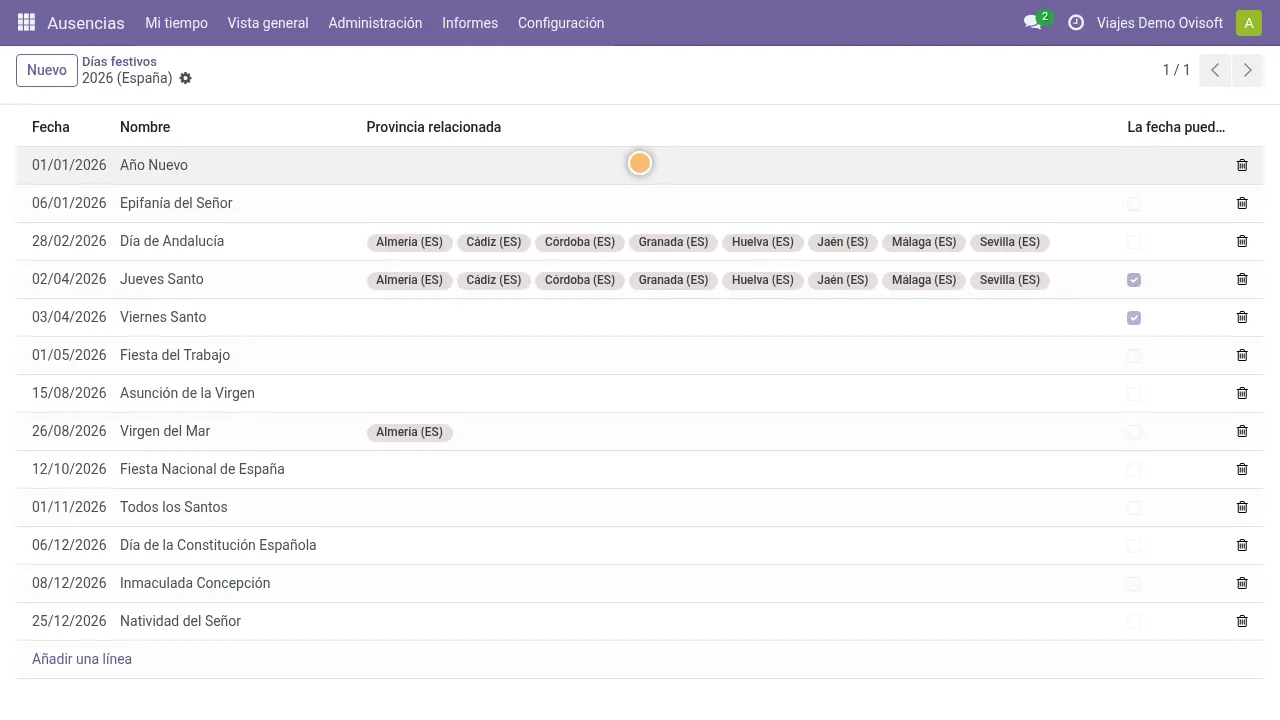Delete the Fiesta del Trabajo row

tap(1242, 355)
